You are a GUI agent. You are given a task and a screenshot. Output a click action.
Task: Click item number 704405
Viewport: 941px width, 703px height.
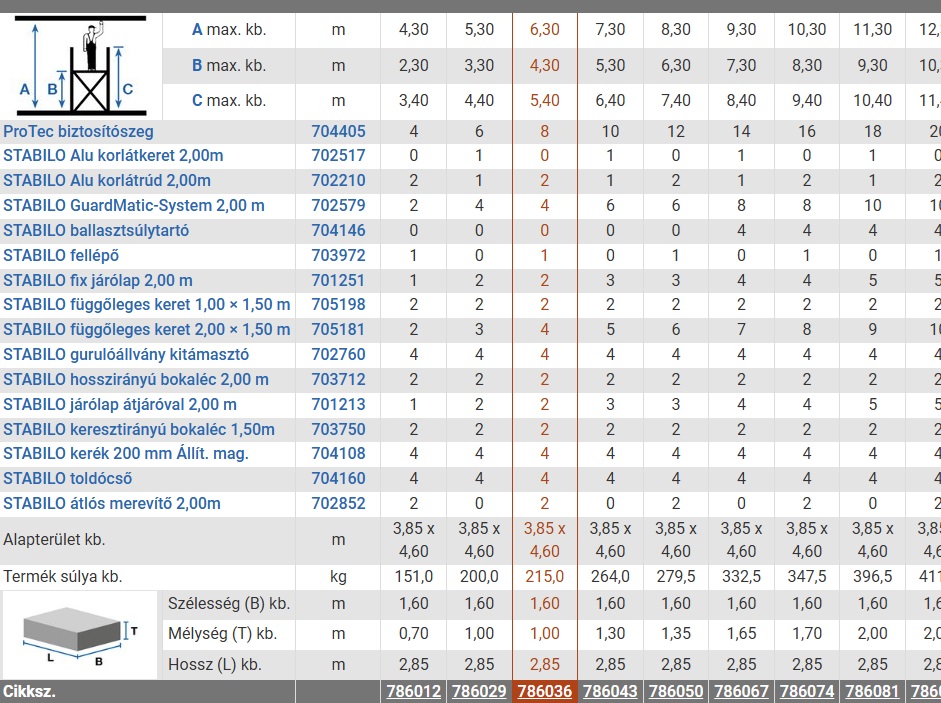338,131
